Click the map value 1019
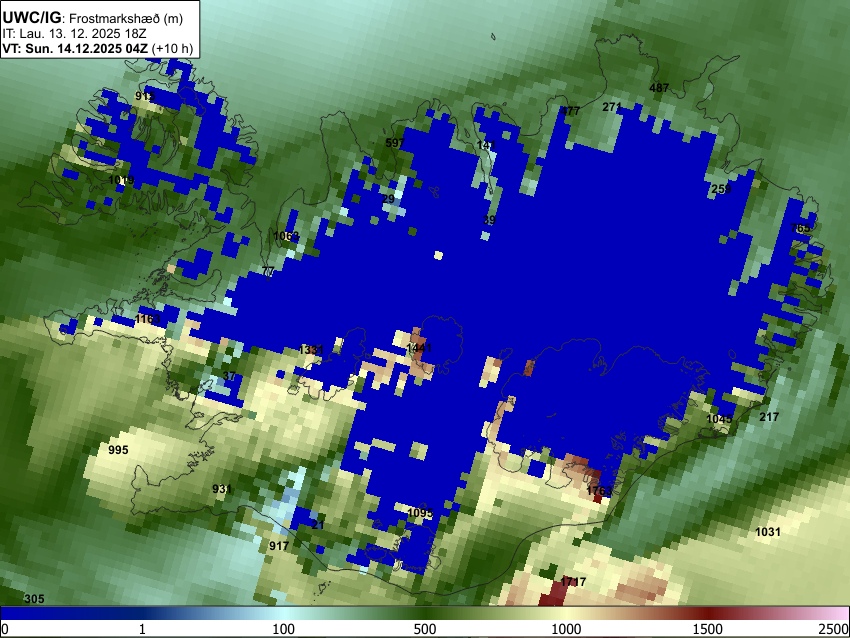This screenshot has height=638, width=850. [x=121, y=180]
